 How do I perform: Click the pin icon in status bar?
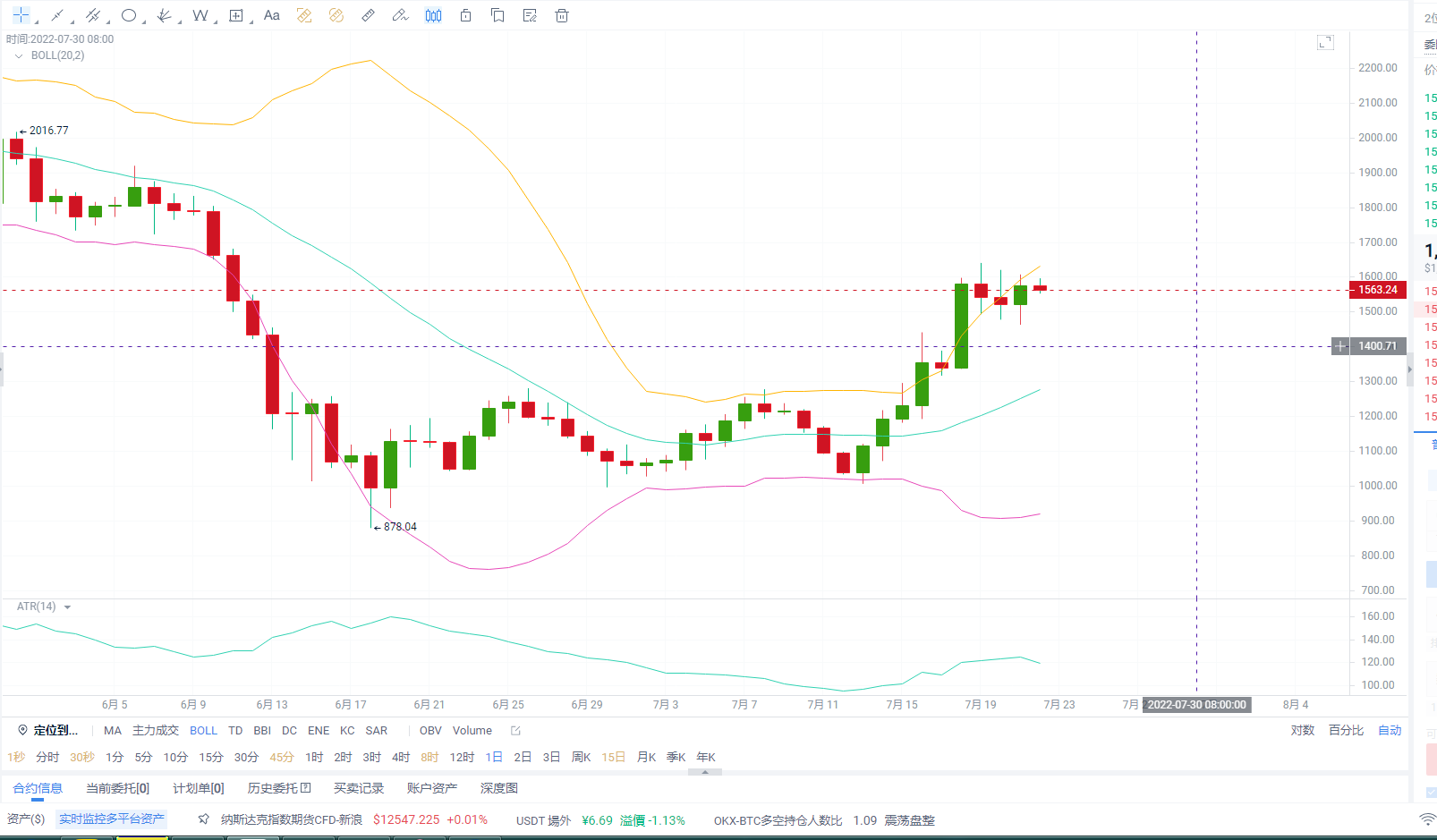[204, 819]
